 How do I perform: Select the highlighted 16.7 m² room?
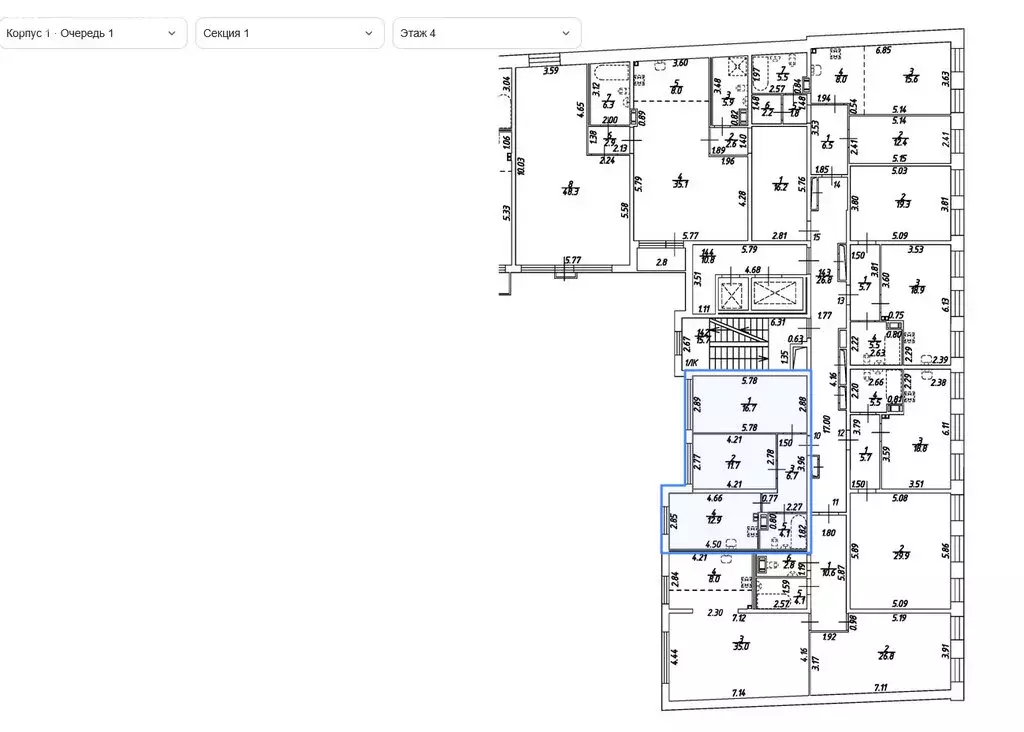coord(745,403)
